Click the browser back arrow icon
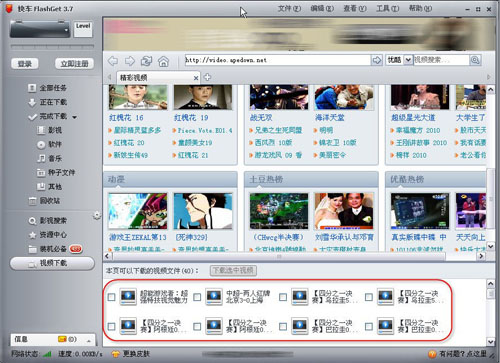 [113, 61]
